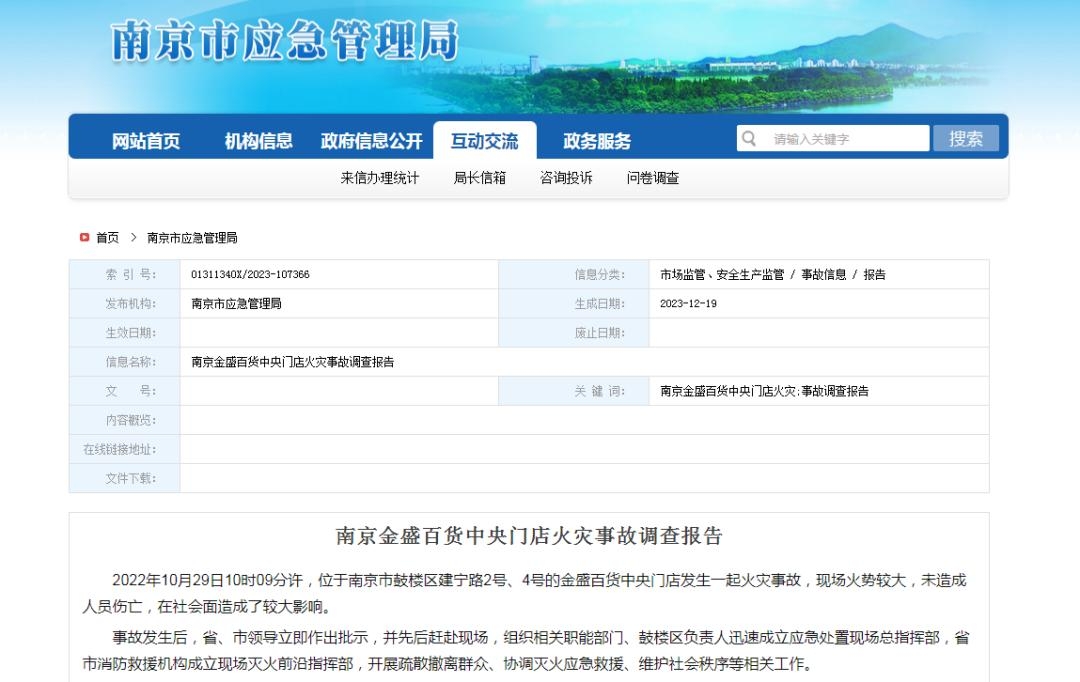Screen dimensions: 1080x682
Task: Click the 搜索 search button
Action: pyautogui.click(x=966, y=138)
